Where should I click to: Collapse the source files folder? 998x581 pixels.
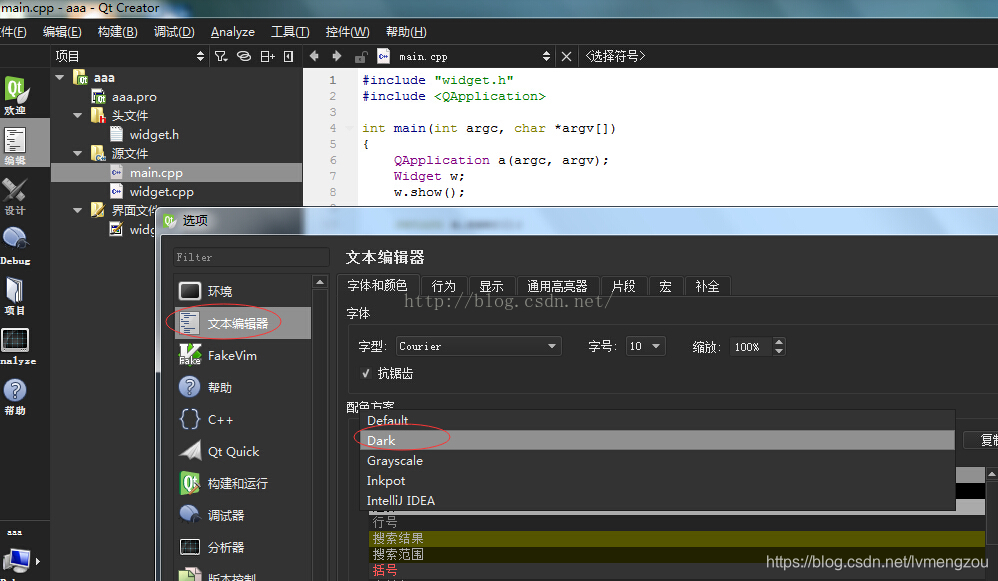[x=78, y=153]
